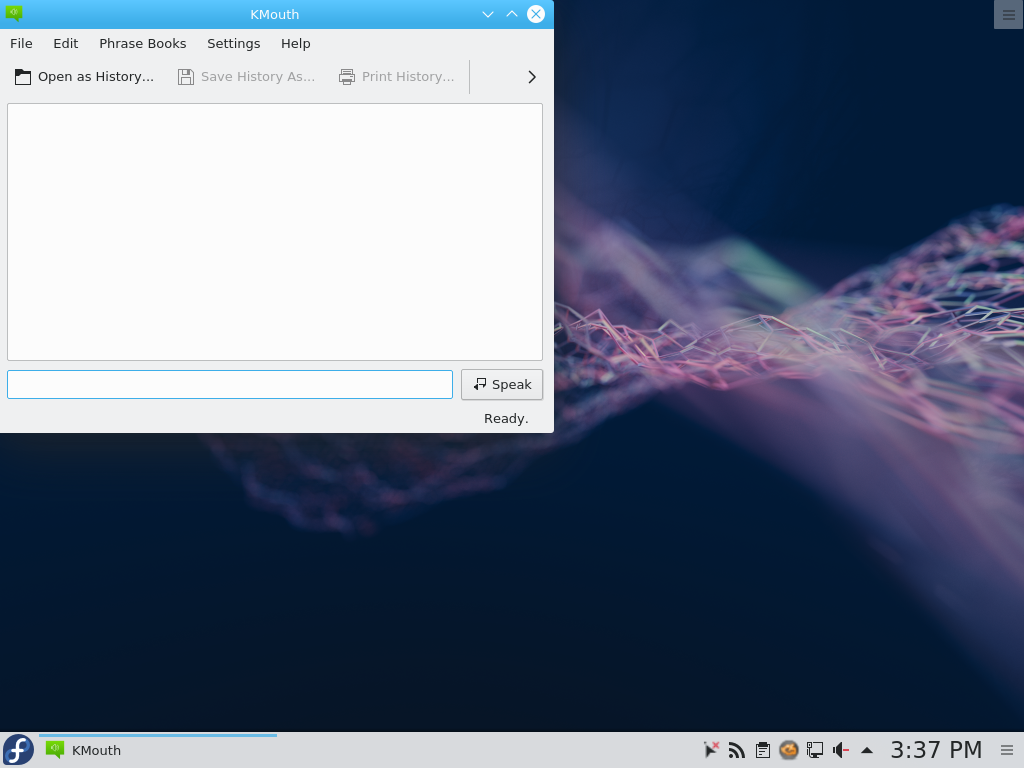Open the network RSS-style tray icon
Image resolution: width=1024 pixels, height=768 pixels.
tap(737, 750)
